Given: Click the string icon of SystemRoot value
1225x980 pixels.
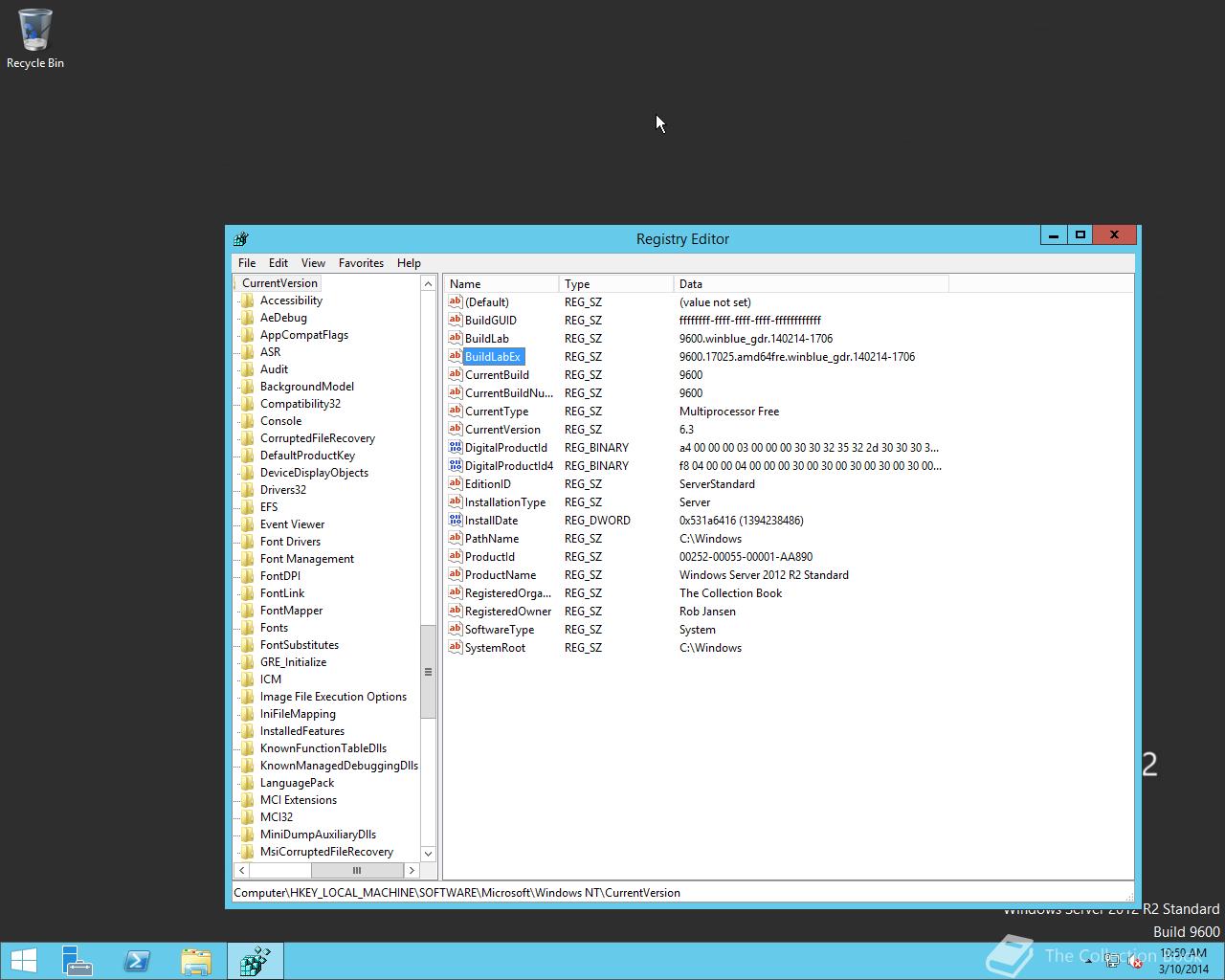Looking at the screenshot, I should [x=456, y=647].
